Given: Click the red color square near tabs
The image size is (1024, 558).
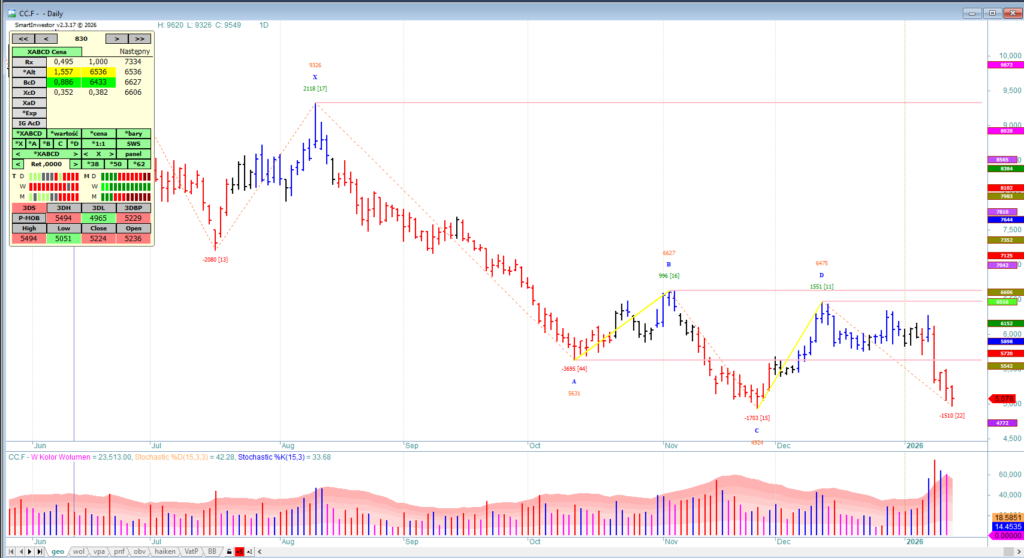Looking at the screenshot, I should pyautogui.click(x=239, y=551).
